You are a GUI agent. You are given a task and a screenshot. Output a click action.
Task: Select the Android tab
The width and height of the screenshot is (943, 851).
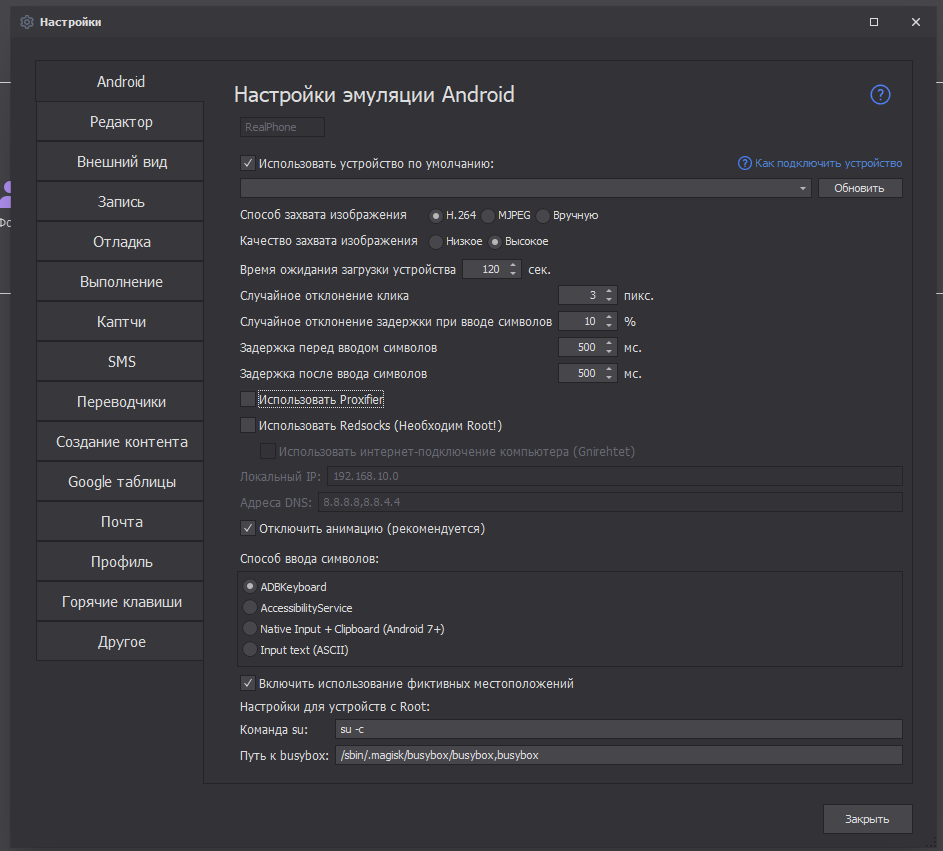pos(121,81)
